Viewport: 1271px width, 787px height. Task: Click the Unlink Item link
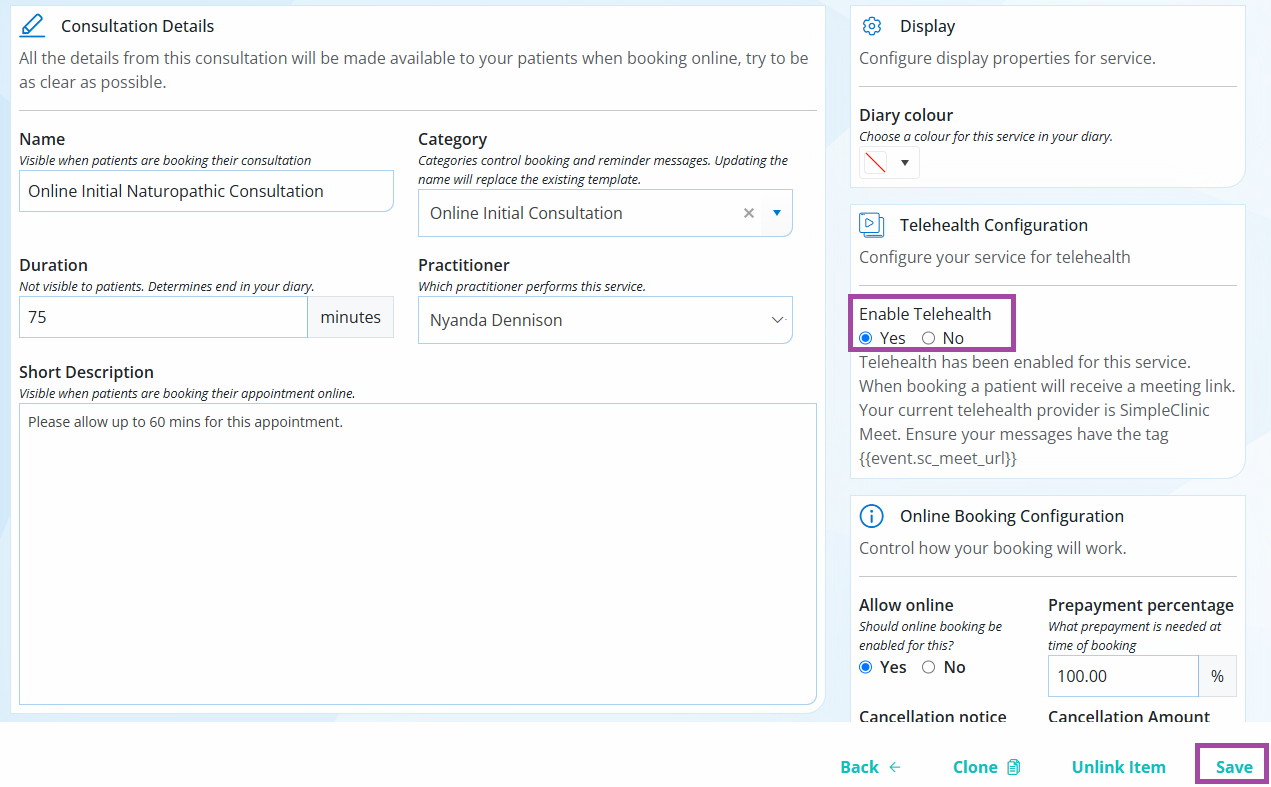(1119, 767)
